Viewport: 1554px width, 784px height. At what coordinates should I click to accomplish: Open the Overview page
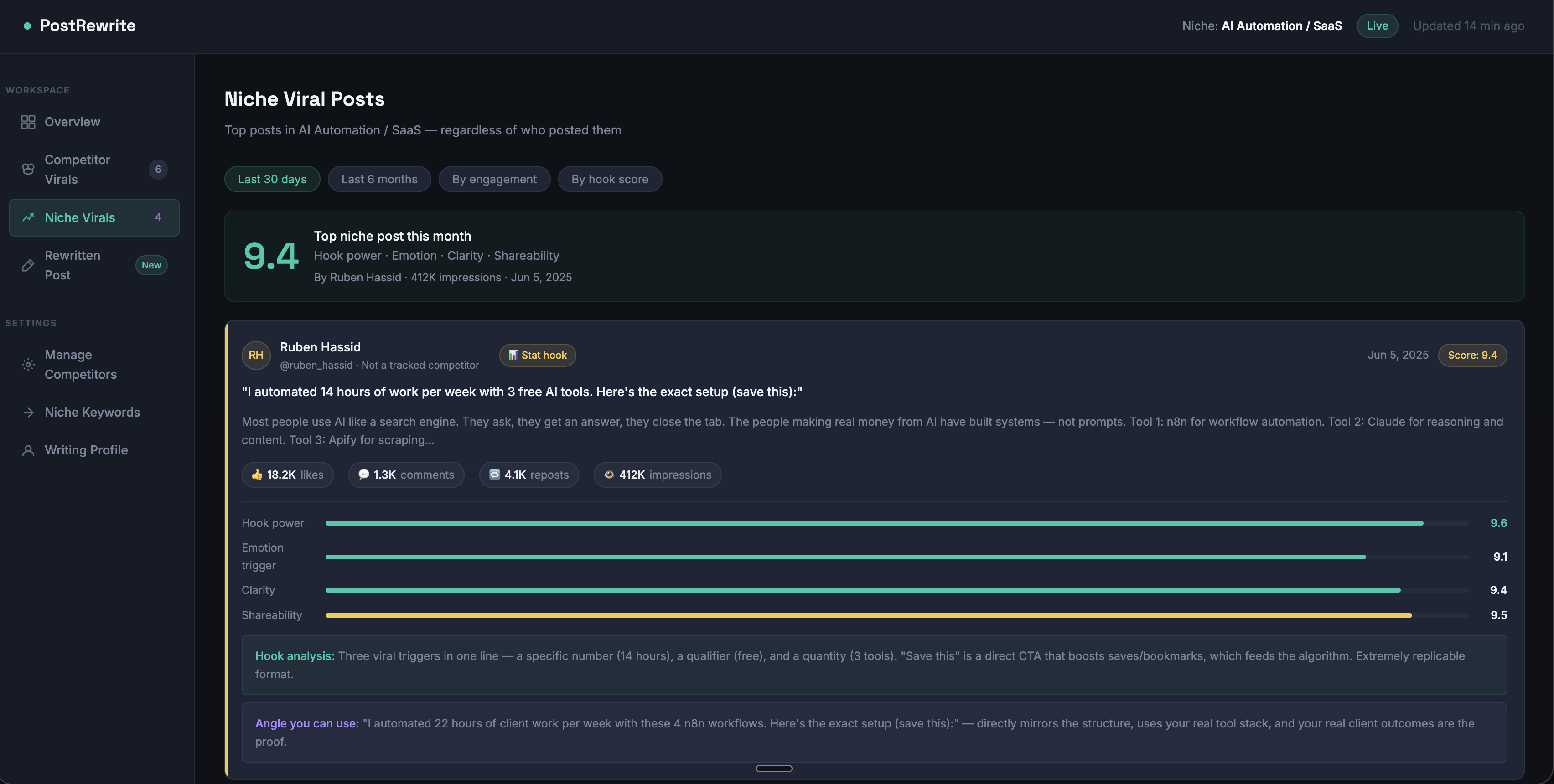coord(94,122)
